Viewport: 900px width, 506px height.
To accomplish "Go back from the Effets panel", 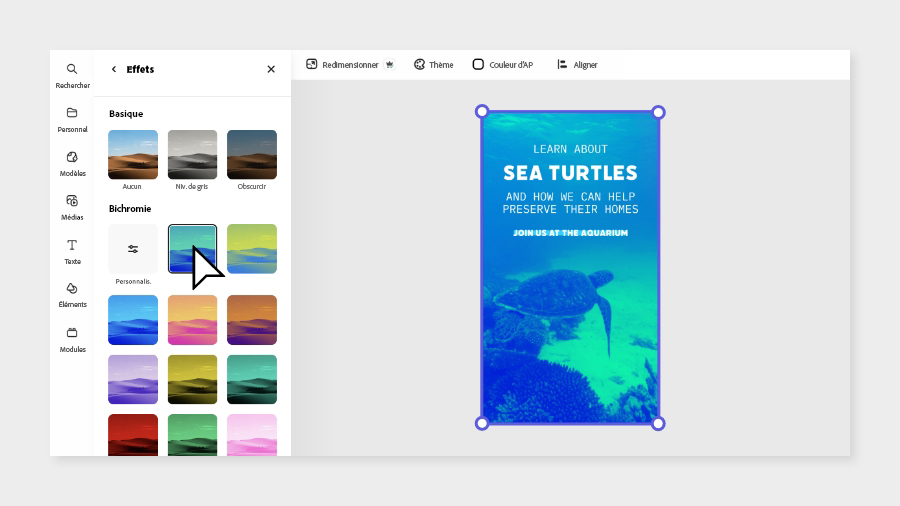I will pos(114,69).
